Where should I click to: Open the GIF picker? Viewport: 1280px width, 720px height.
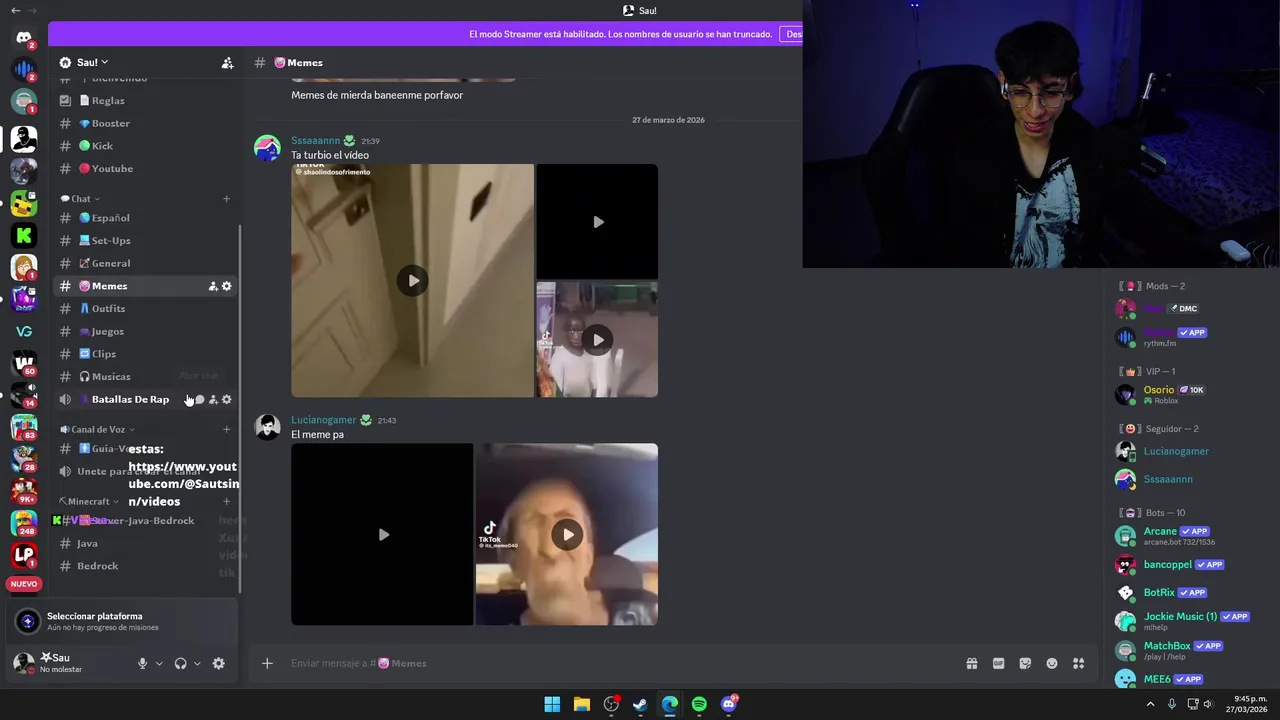pos(998,663)
